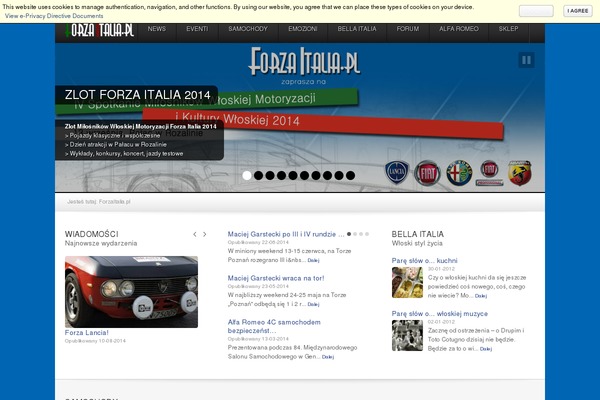Screen dimensions: 600x400
Task: Click date Opublikowany 10-08-2014
Action: coord(95,341)
